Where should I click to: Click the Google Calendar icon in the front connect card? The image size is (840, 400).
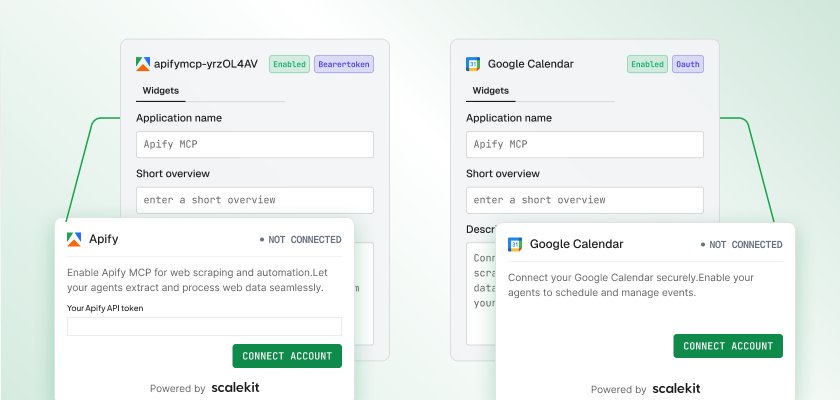(x=515, y=245)
